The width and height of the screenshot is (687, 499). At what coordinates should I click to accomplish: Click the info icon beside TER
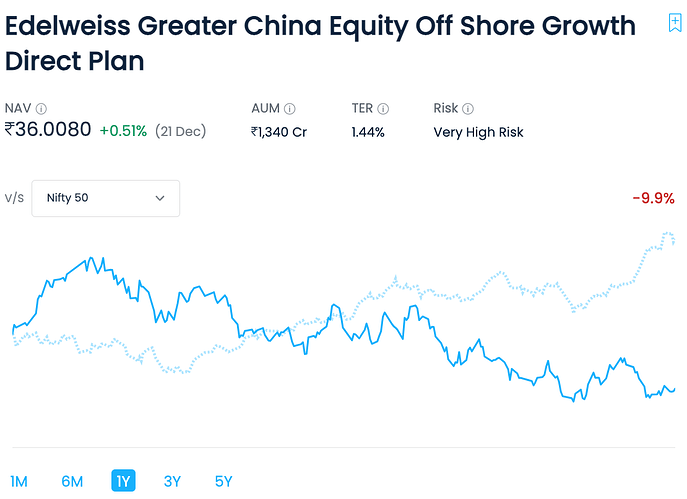[x=383, y=109]
